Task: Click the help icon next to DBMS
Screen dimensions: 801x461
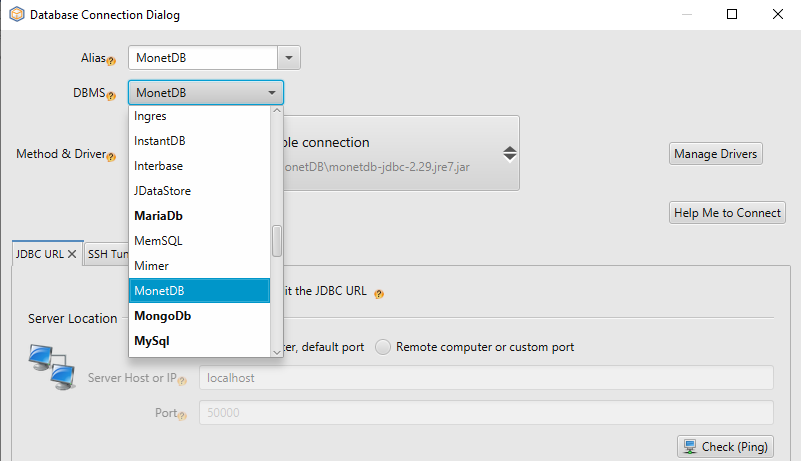Action: tap(111, 96)
